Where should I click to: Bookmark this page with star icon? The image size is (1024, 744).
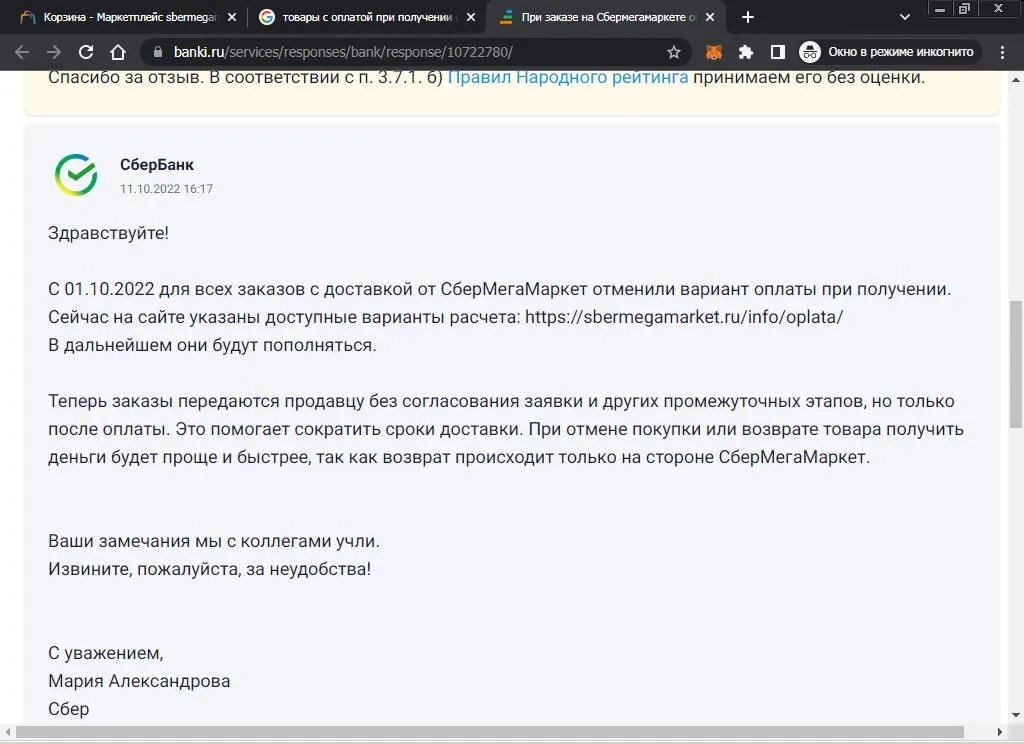point(673,52)
